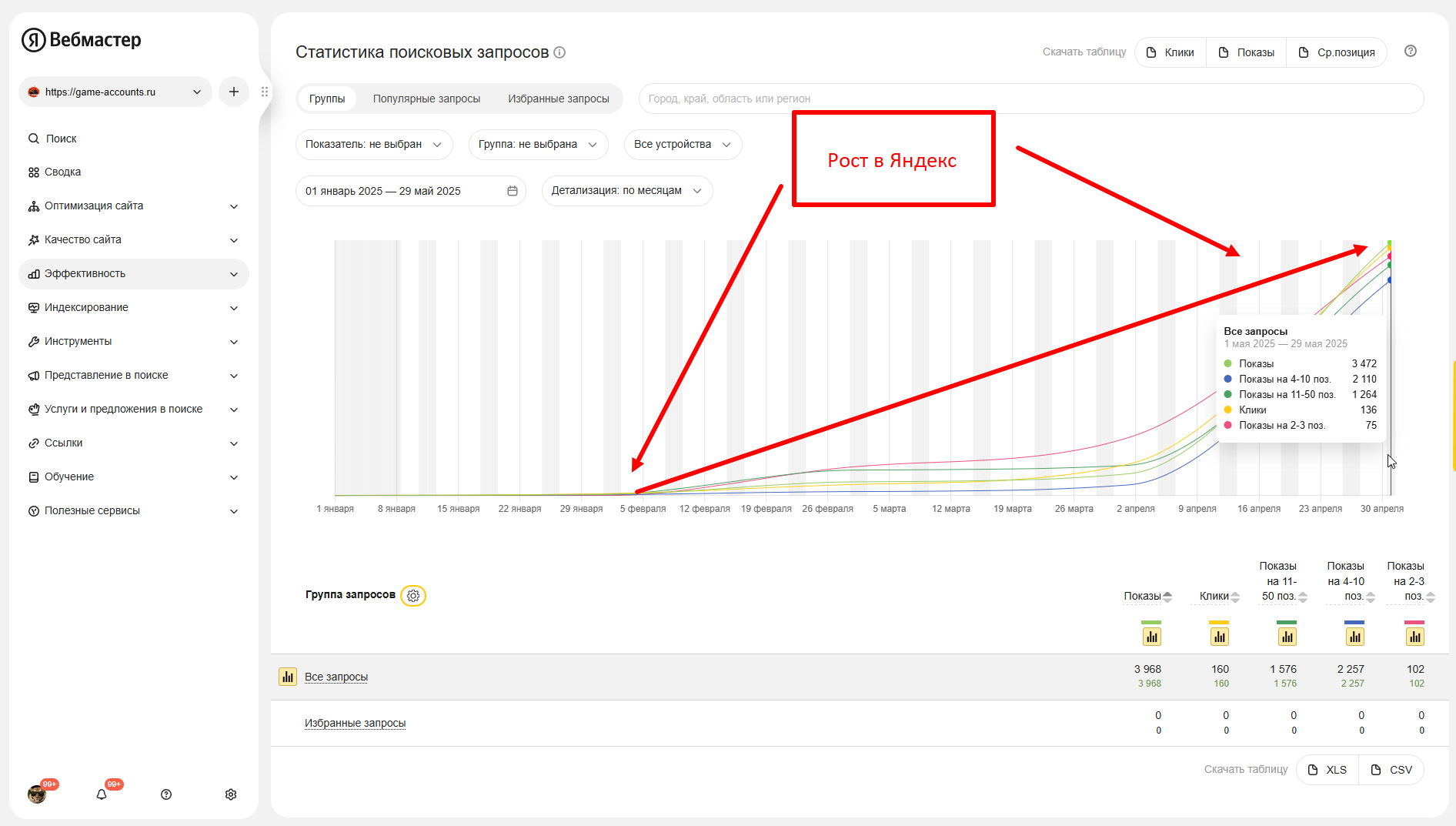Click Полезные сервисы compass icon
1456x826 pixels.
tap(34, 511)
